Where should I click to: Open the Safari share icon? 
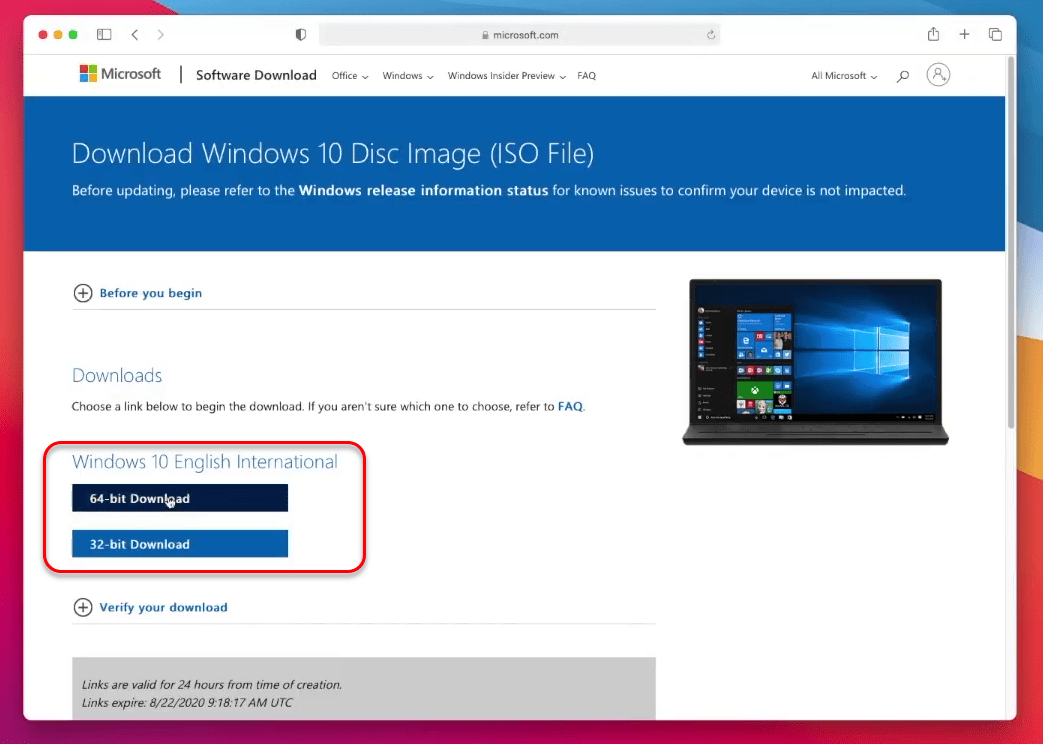pos(933,34)
